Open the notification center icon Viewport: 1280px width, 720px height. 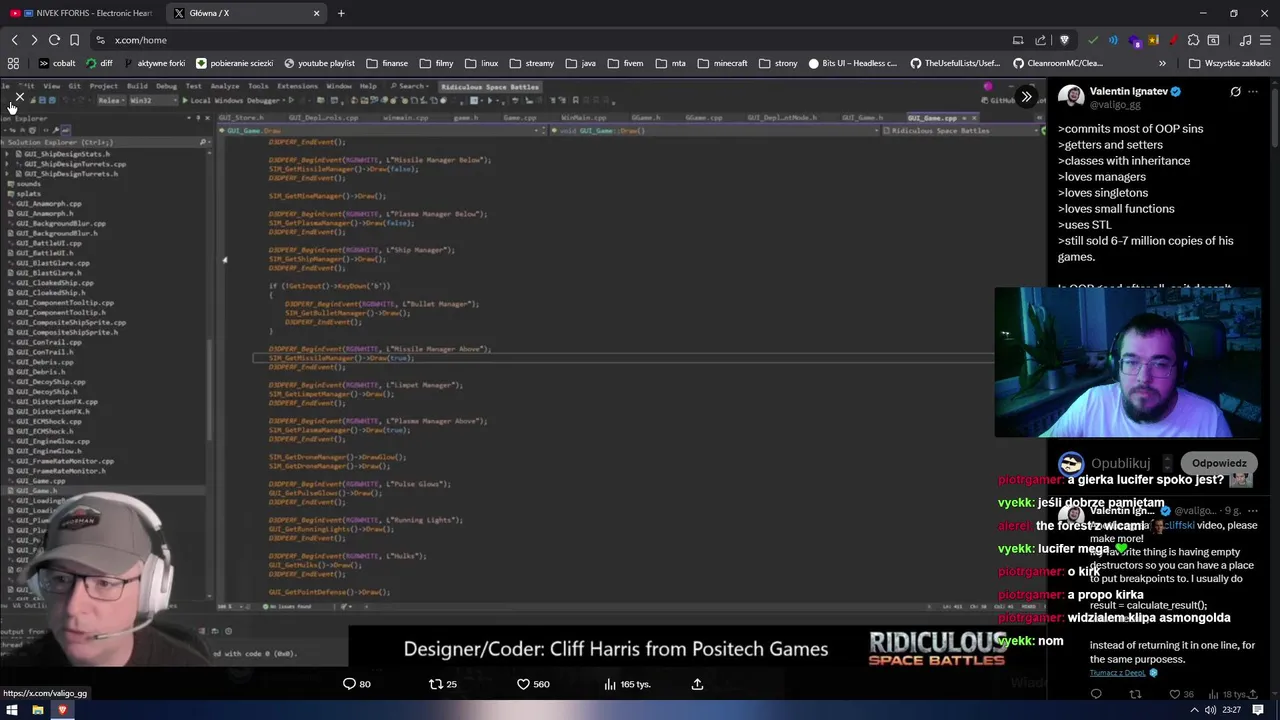[x=1257, y=710]
